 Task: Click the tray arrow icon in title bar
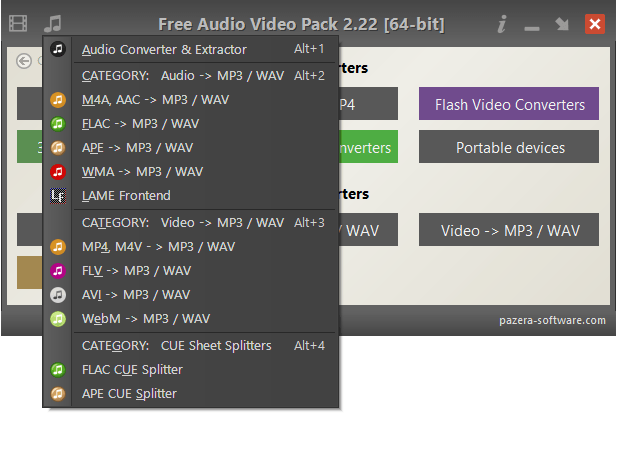tap(562, 24)
